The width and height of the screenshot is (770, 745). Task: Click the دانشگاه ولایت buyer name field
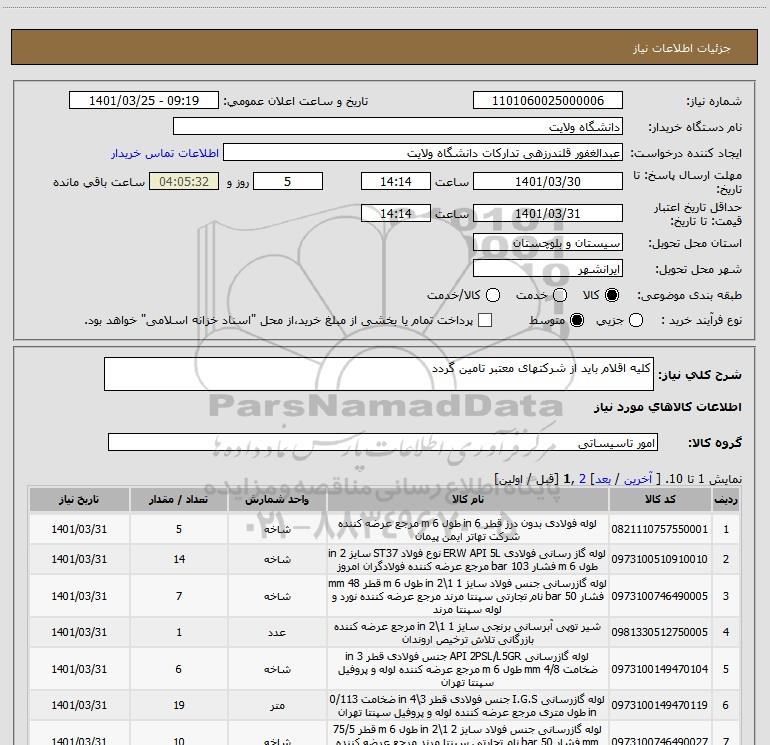tap(398, 127)
